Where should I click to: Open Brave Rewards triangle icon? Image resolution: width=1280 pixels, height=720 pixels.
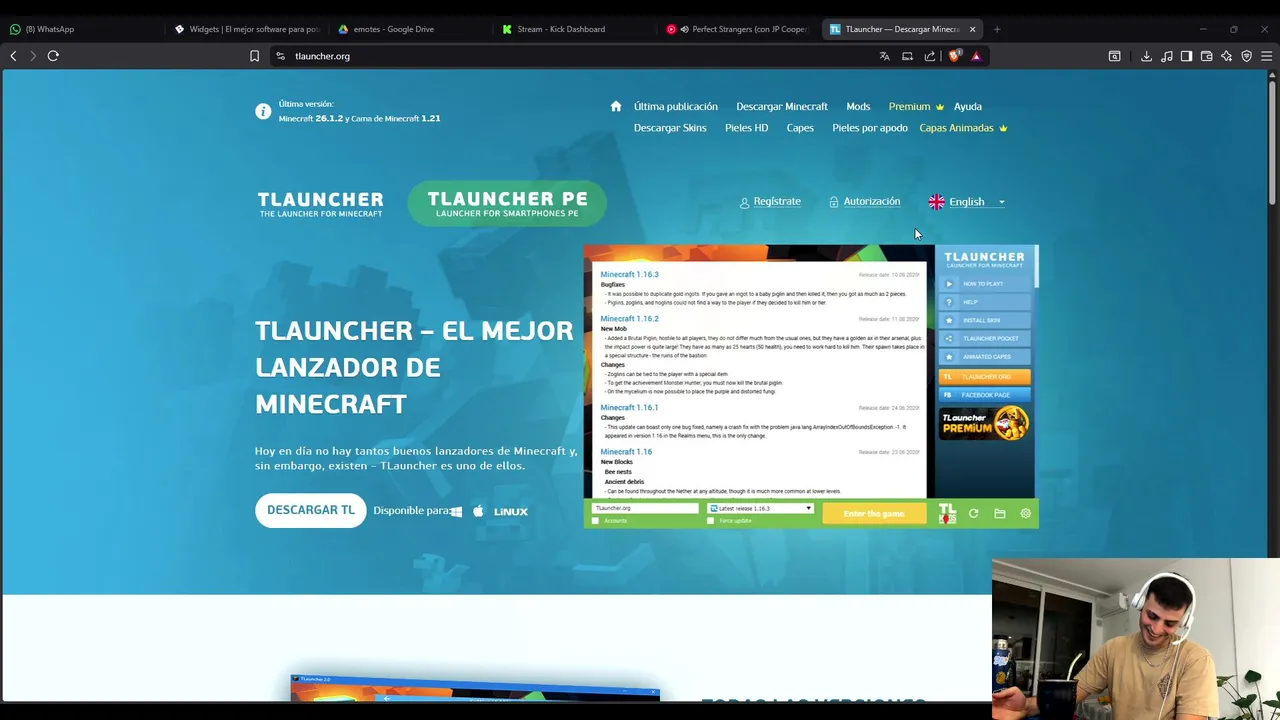[976, 56]
